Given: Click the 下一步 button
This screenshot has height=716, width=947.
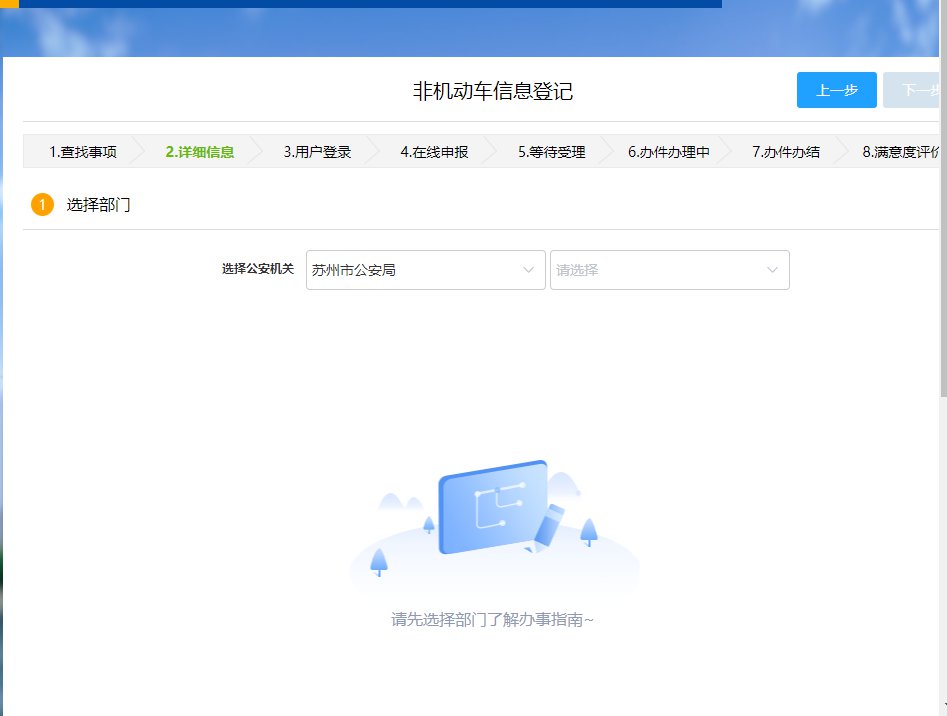Looking at the screenshot, I should [x=913, y=90].
